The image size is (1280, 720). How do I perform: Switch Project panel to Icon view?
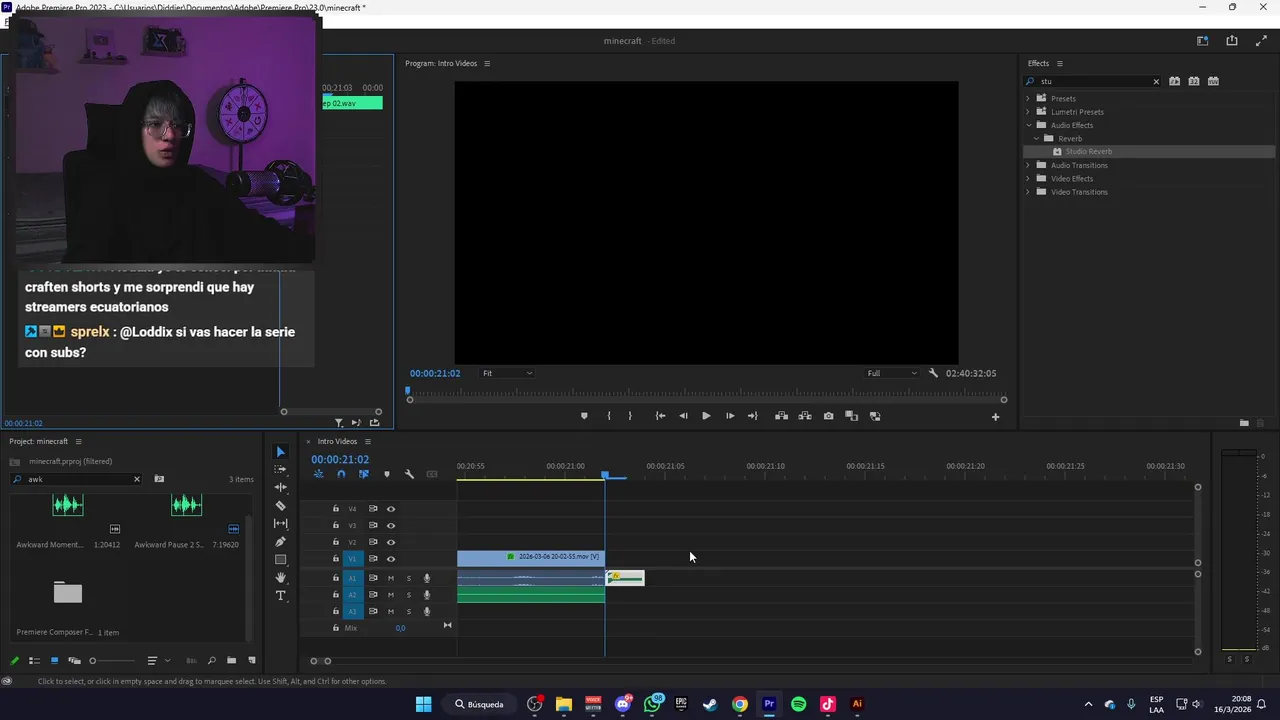pos(54,661)
